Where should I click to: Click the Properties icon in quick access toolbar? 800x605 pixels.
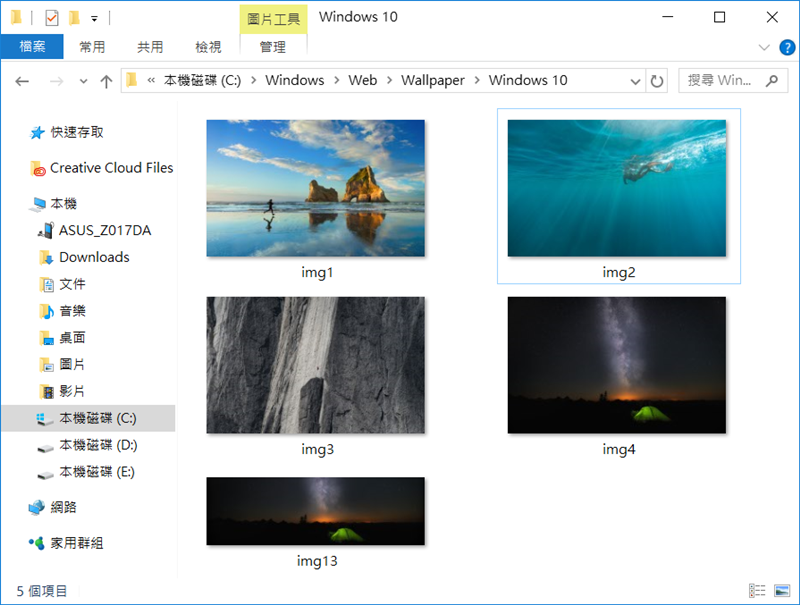point(53,18)
